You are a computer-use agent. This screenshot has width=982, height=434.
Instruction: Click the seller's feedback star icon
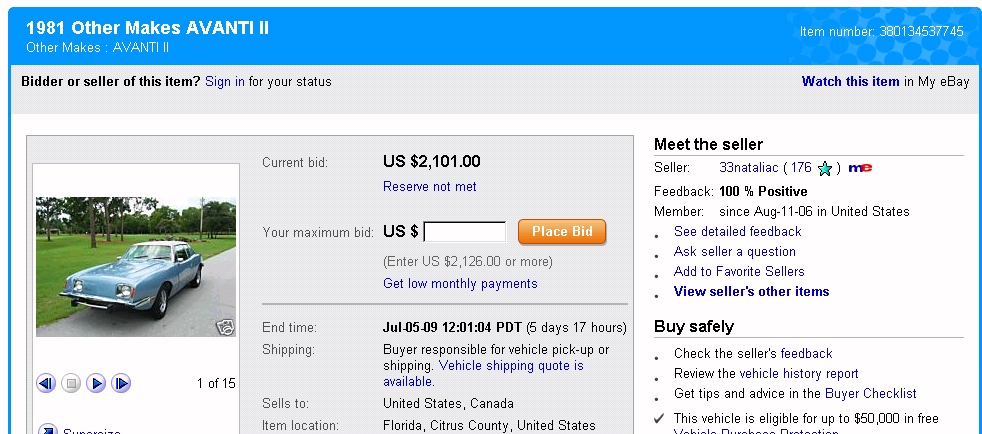coord(825,168)
